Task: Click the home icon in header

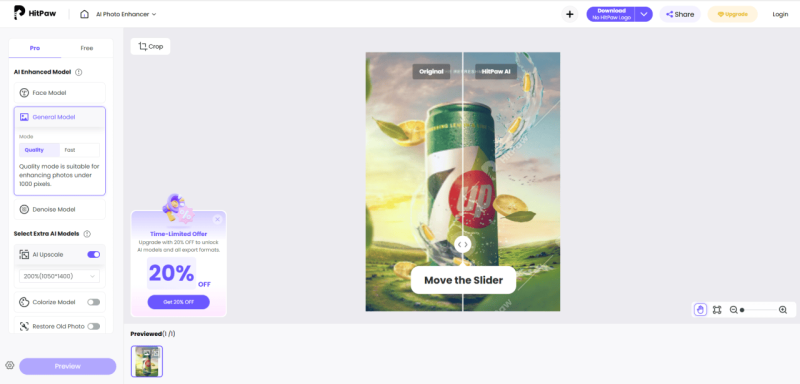Action: pyautogui.click(x=84, y=14)
